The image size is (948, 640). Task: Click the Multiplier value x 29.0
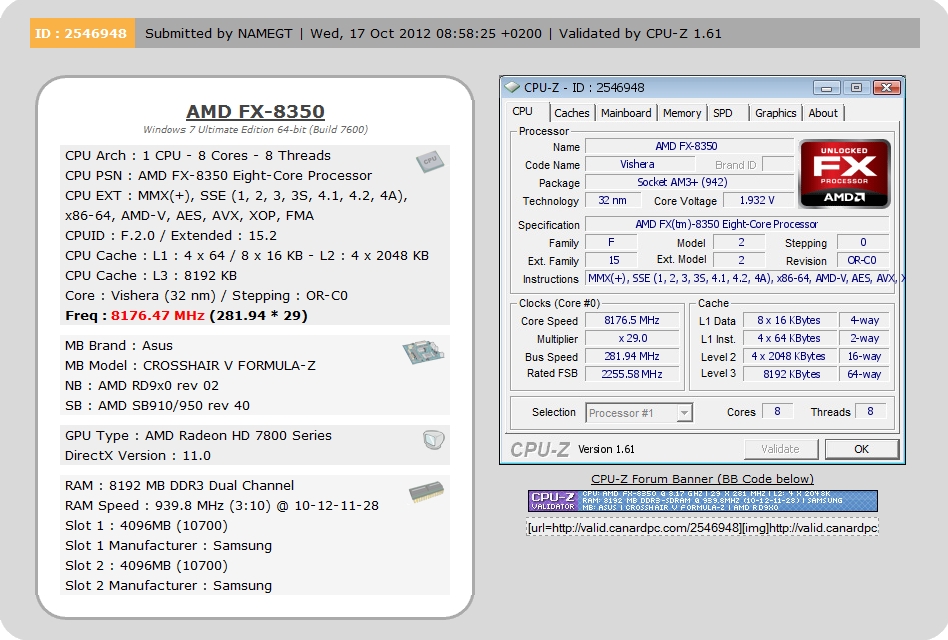[x=632, y=338]
